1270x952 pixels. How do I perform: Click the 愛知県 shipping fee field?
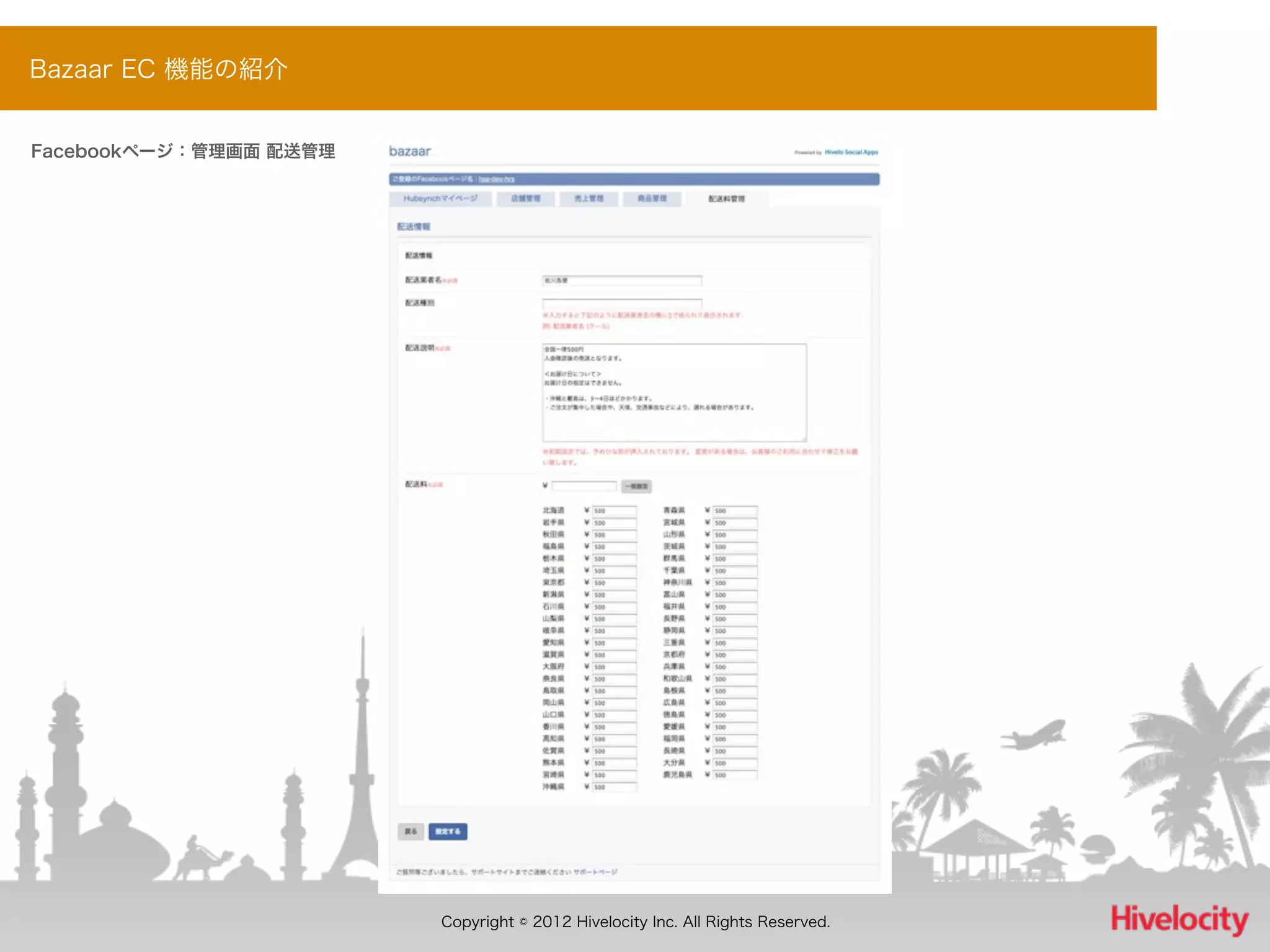click(614, 643)
